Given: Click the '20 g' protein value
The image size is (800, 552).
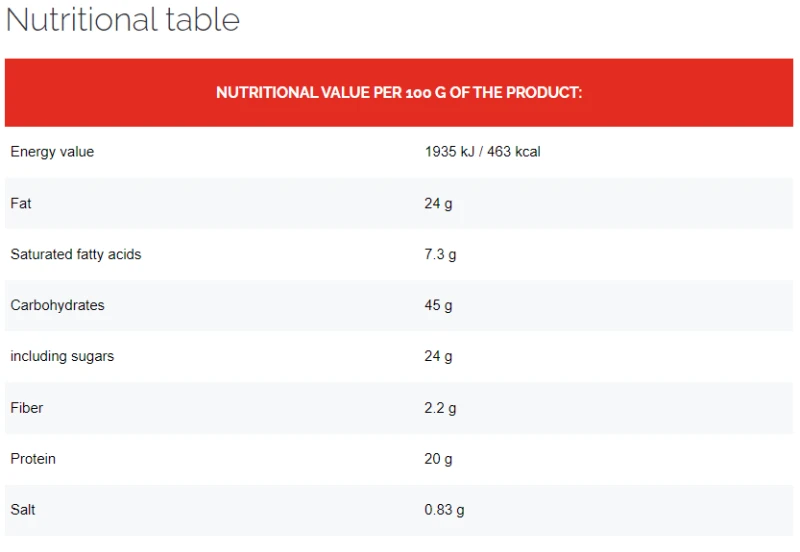Looking at the screenshot, I should (x=438, y=459).
